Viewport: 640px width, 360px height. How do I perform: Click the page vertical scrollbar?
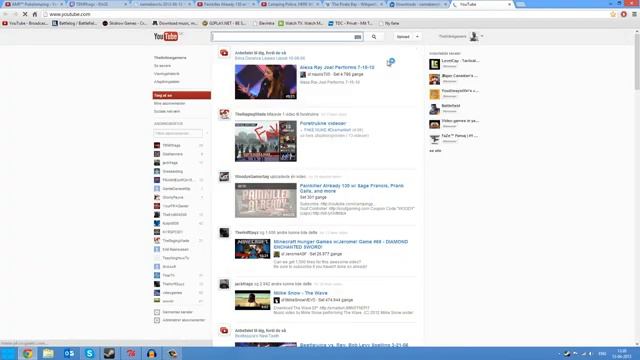(637, 61)
